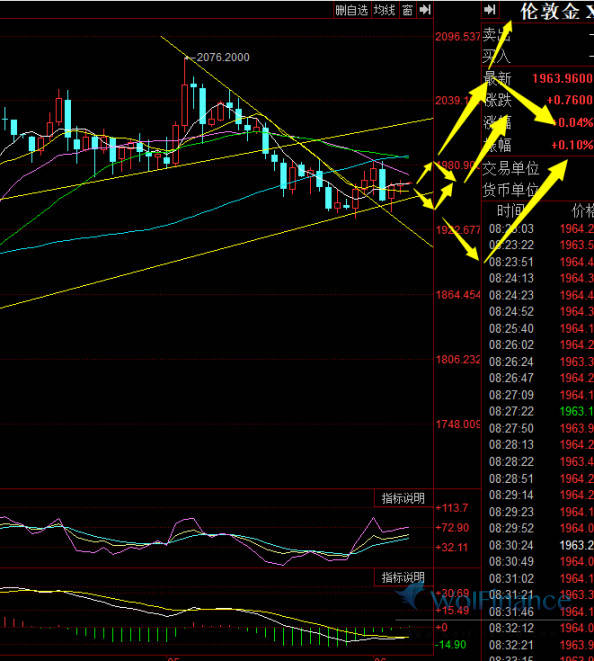Screen dimensions: 594x661
Task: Click the 2076.2000 high price label
Action: (x=223, y=57)
